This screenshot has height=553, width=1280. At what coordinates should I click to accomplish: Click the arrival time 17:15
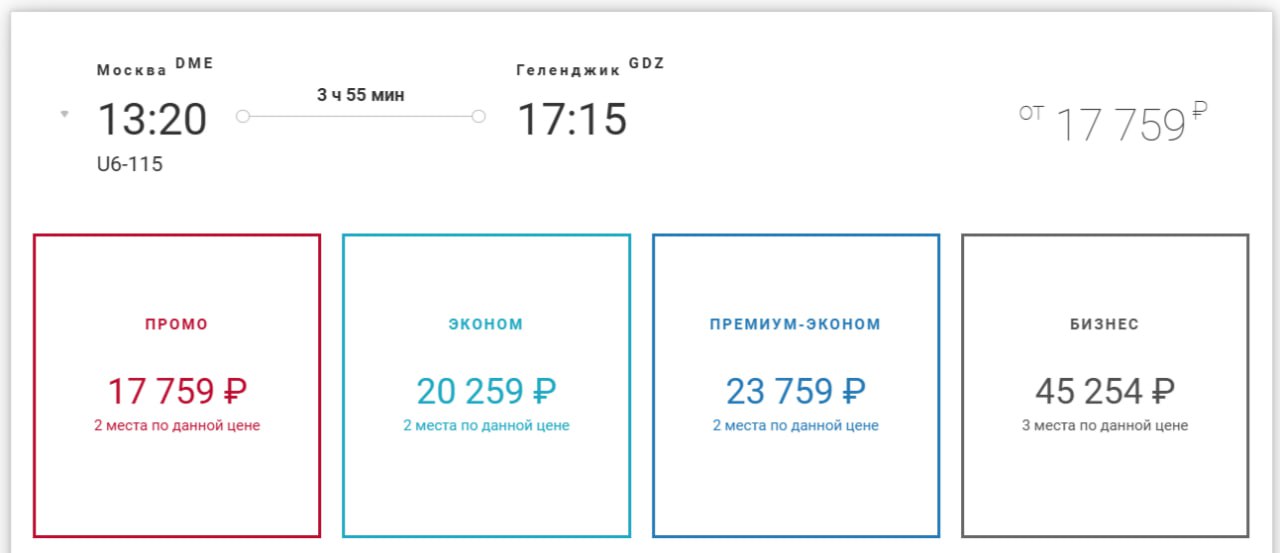tap(572, 120)
